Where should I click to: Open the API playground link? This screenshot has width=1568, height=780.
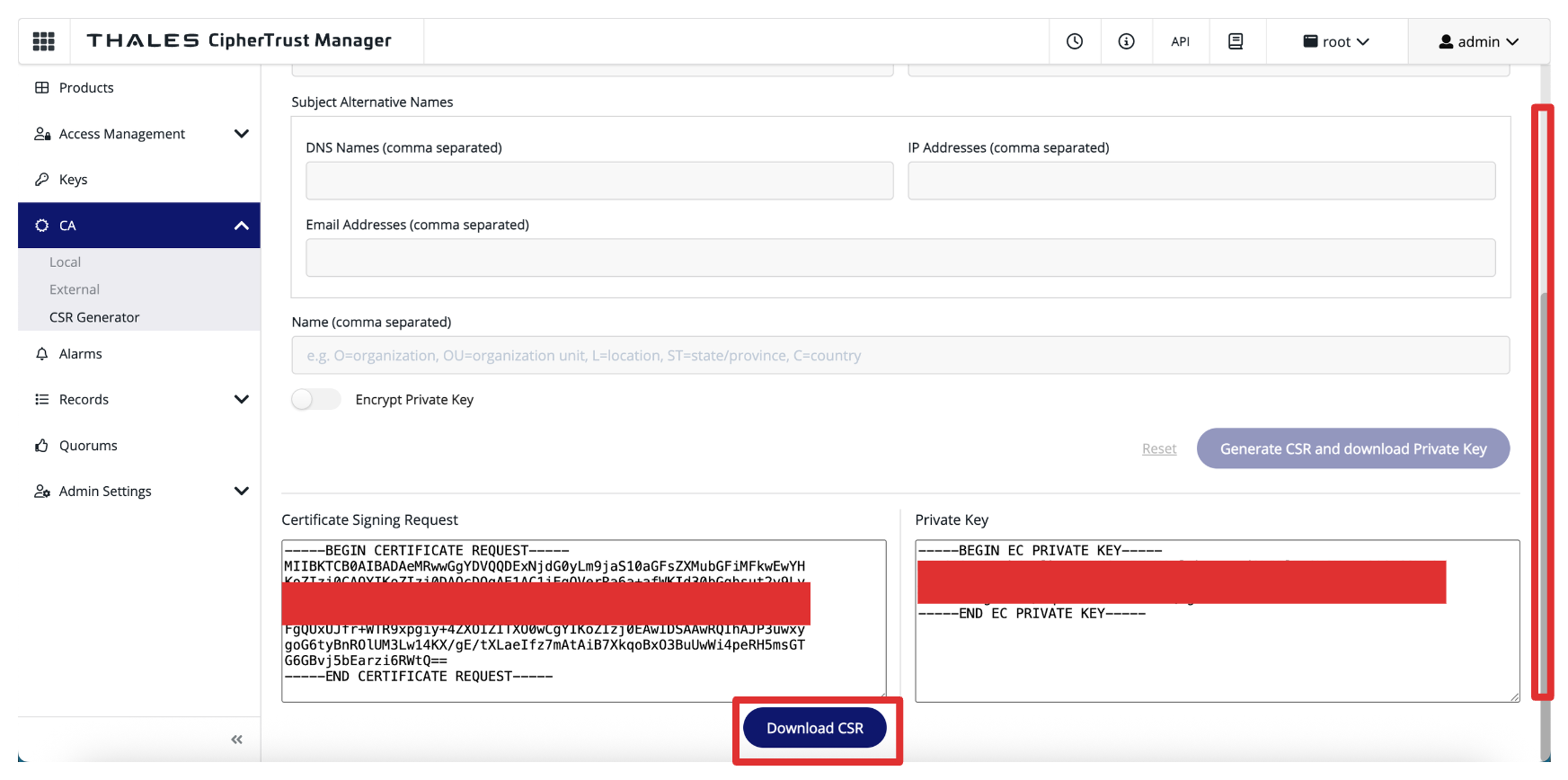(x=1180, y=41)
